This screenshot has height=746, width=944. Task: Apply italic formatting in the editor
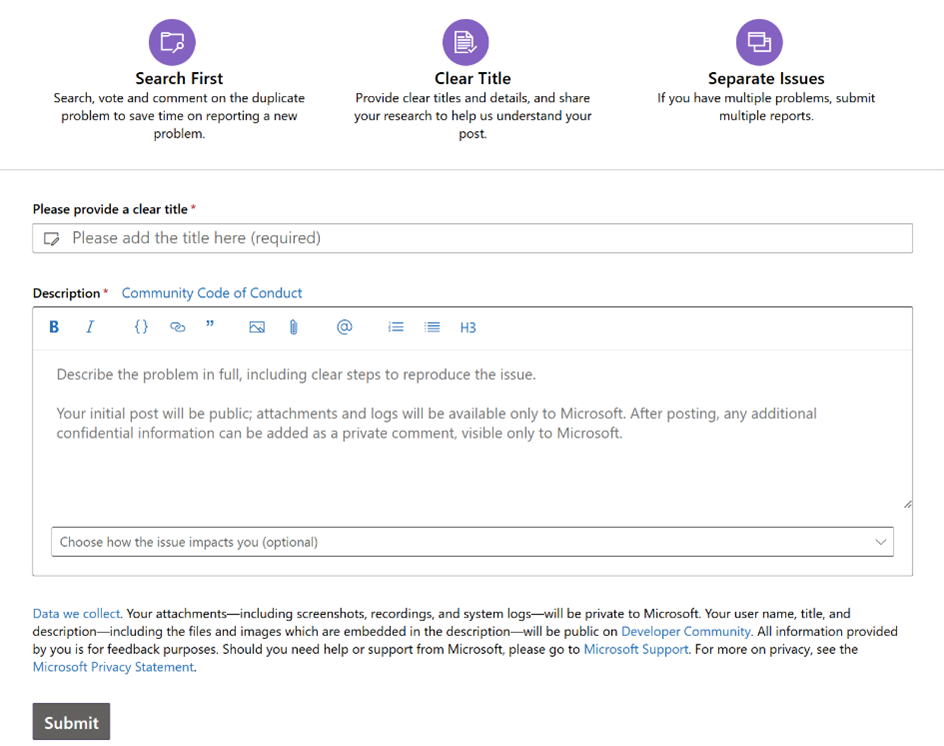pos(90,327)
